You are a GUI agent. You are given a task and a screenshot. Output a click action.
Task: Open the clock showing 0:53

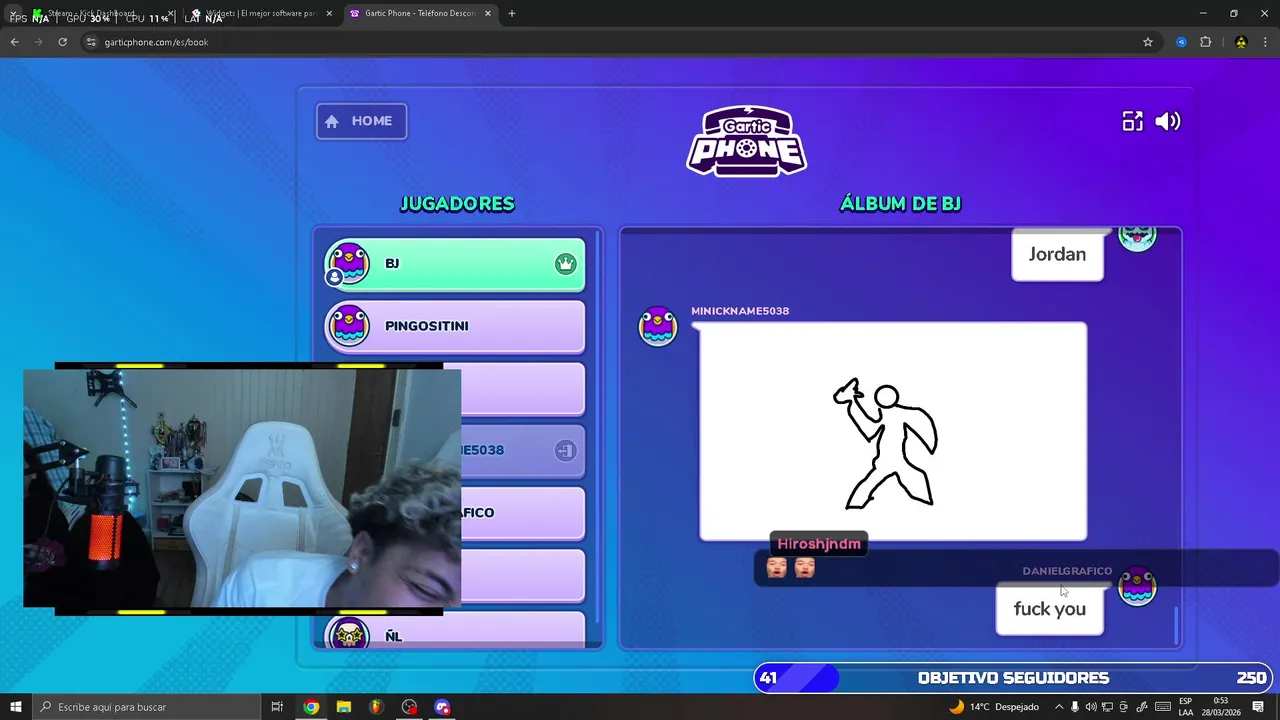(1220, 707)
